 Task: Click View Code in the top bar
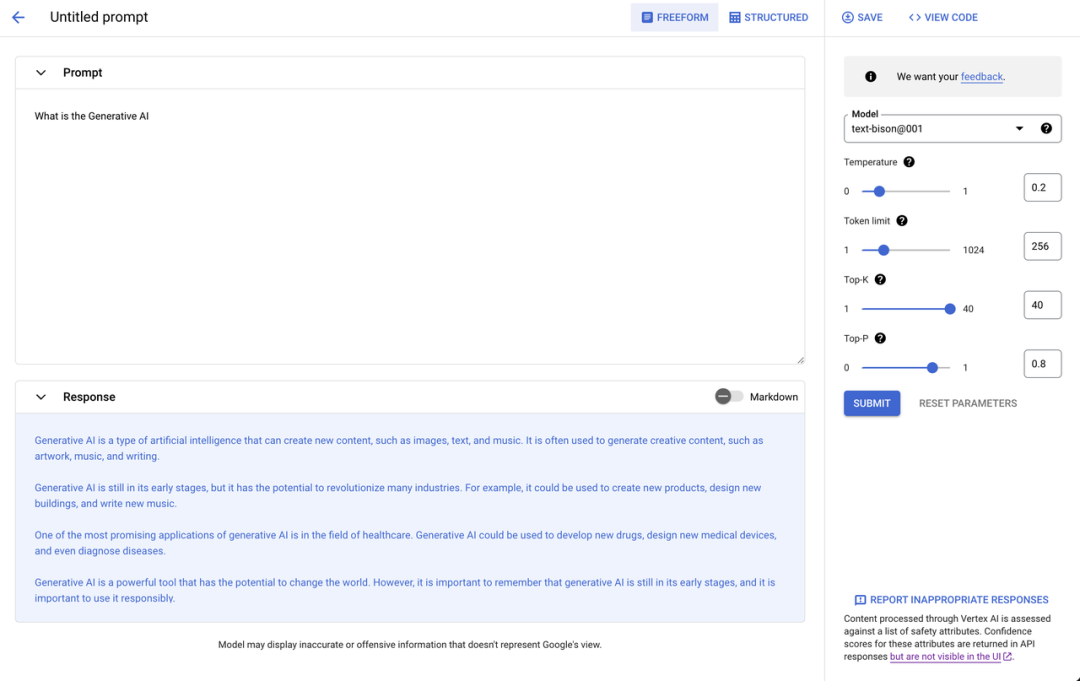(x=943, y=17)
